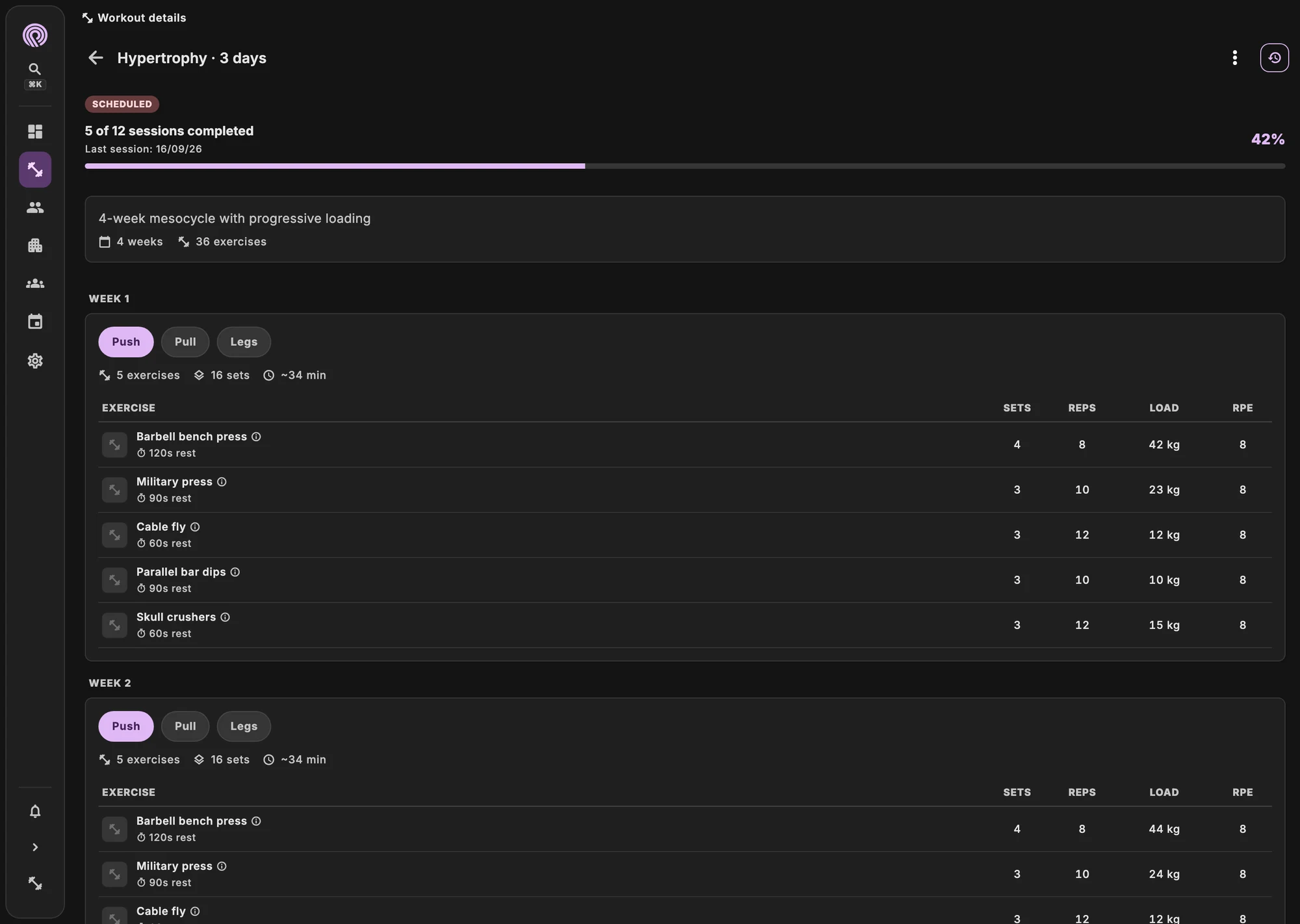Click the Week 1 Barbell bench press name
This screenshot has height=924, width=1300.
(192, 437)
